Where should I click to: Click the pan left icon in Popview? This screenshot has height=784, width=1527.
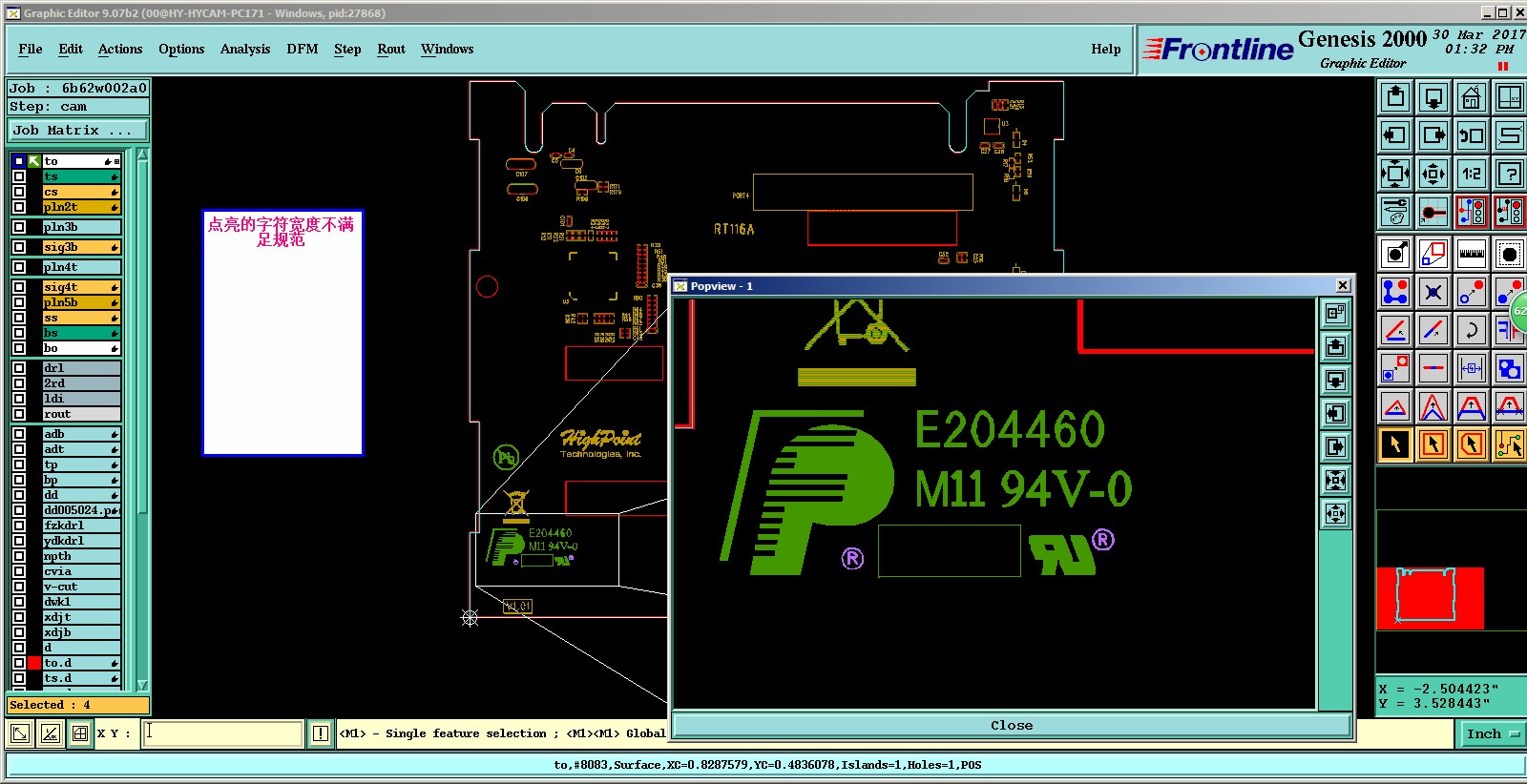pyautogui.click(x=1335, y=414)
